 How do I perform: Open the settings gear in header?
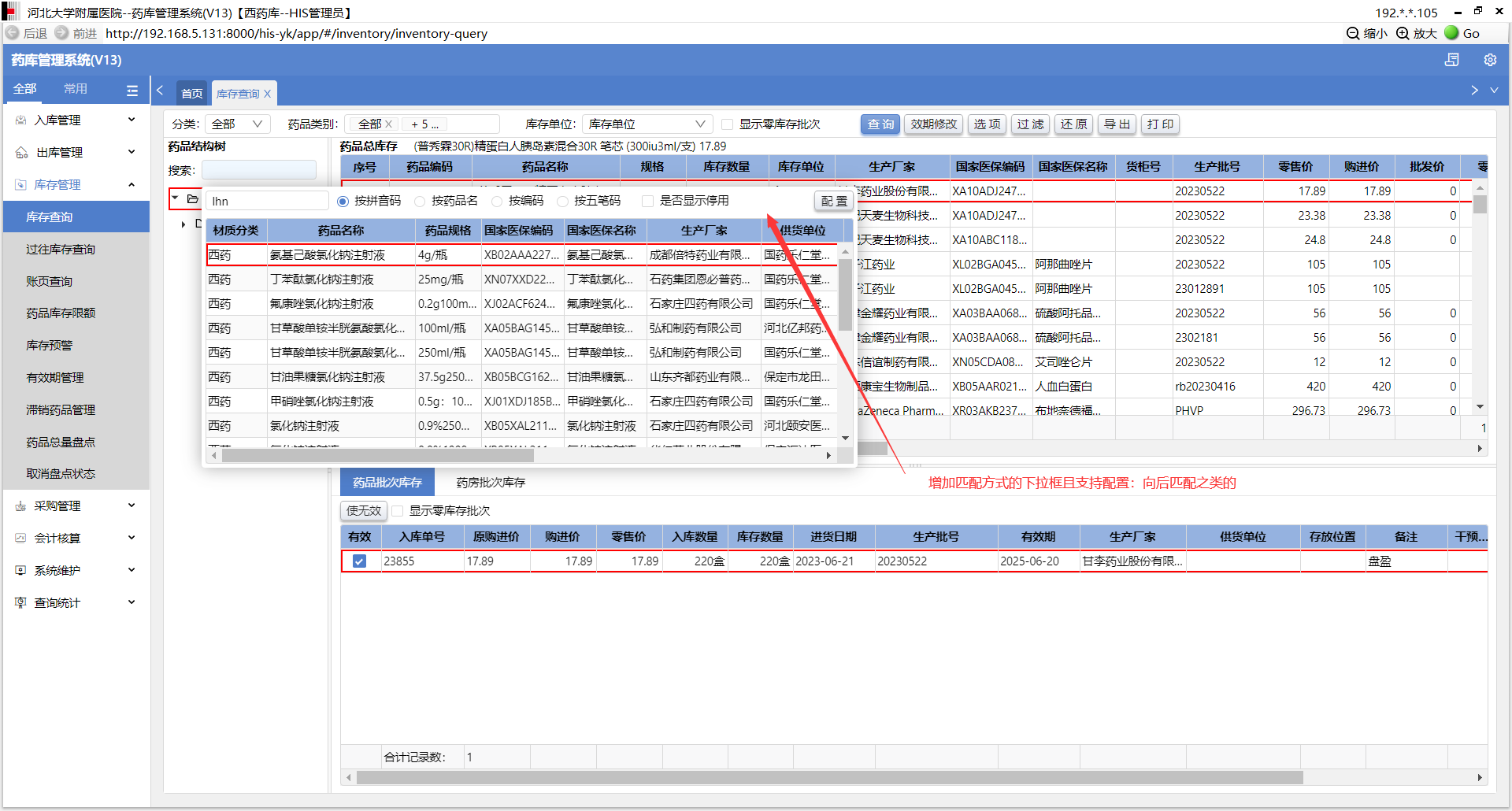click(x=1490, y=60)
